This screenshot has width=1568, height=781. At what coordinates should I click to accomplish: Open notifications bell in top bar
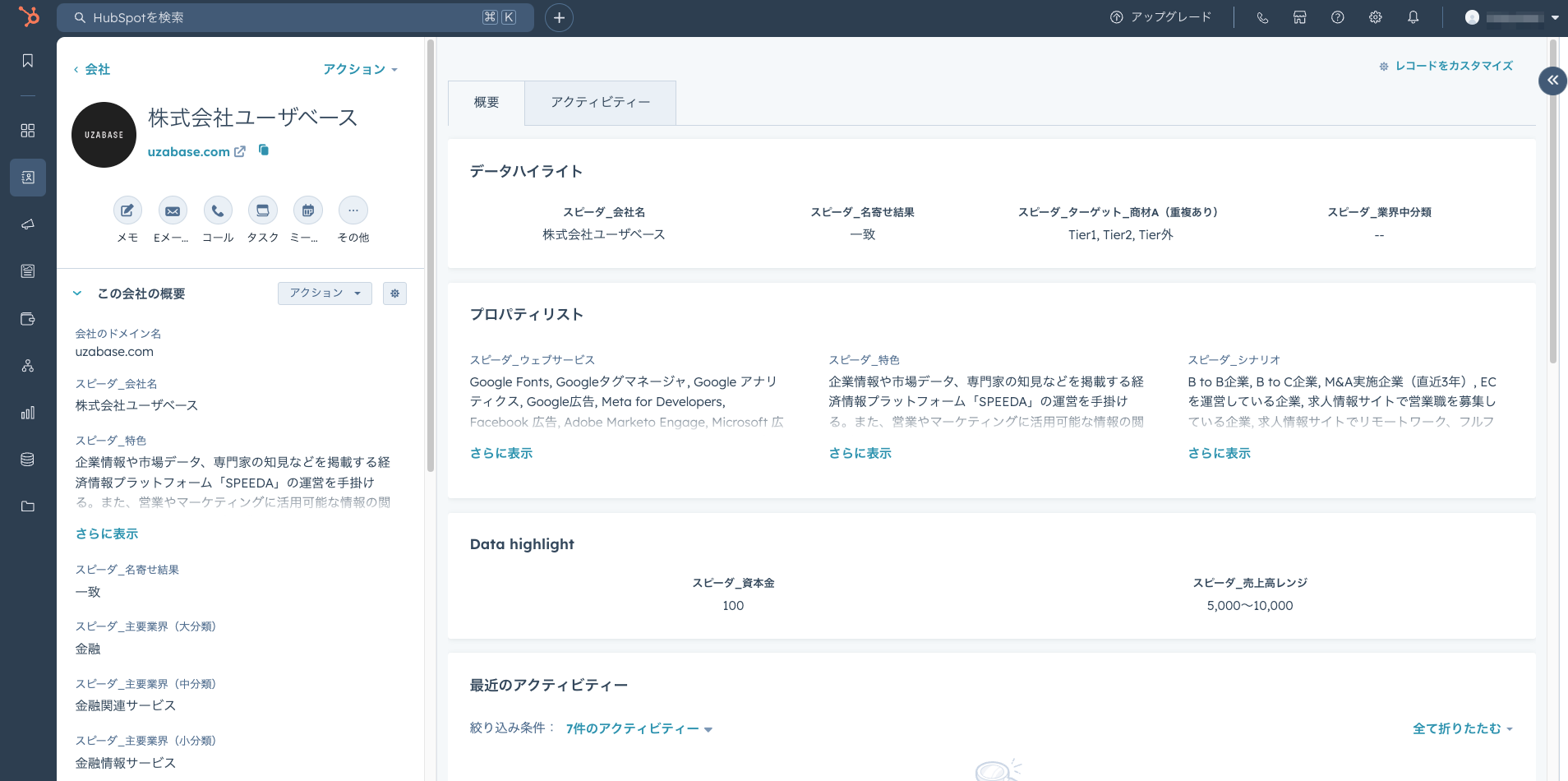coord(1413,17)
